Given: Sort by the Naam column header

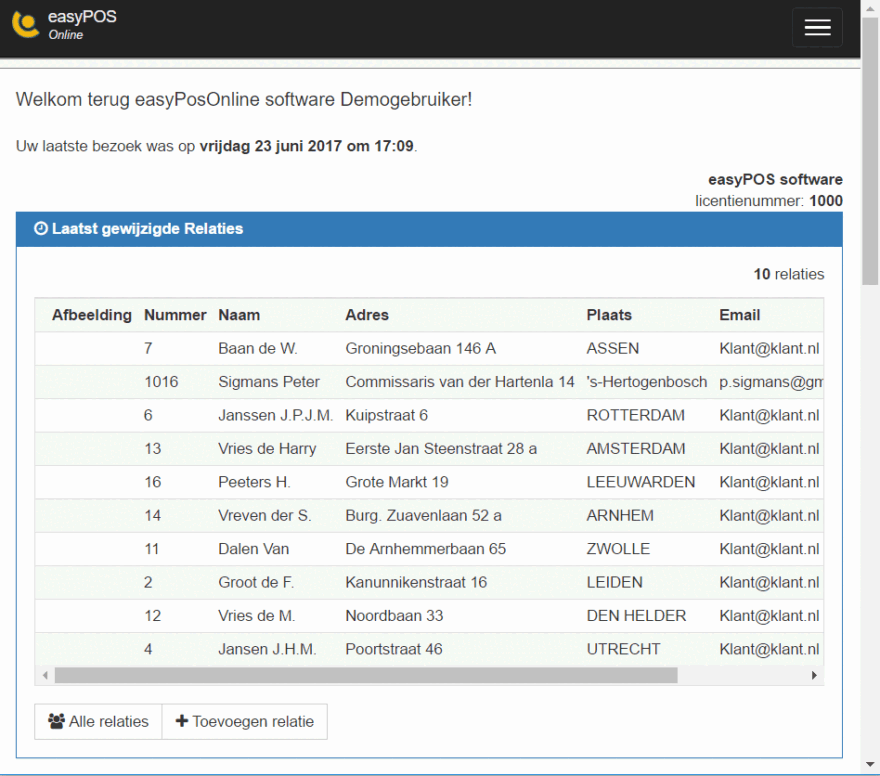Looking at the screenshot, I should (x=239, y=315).
